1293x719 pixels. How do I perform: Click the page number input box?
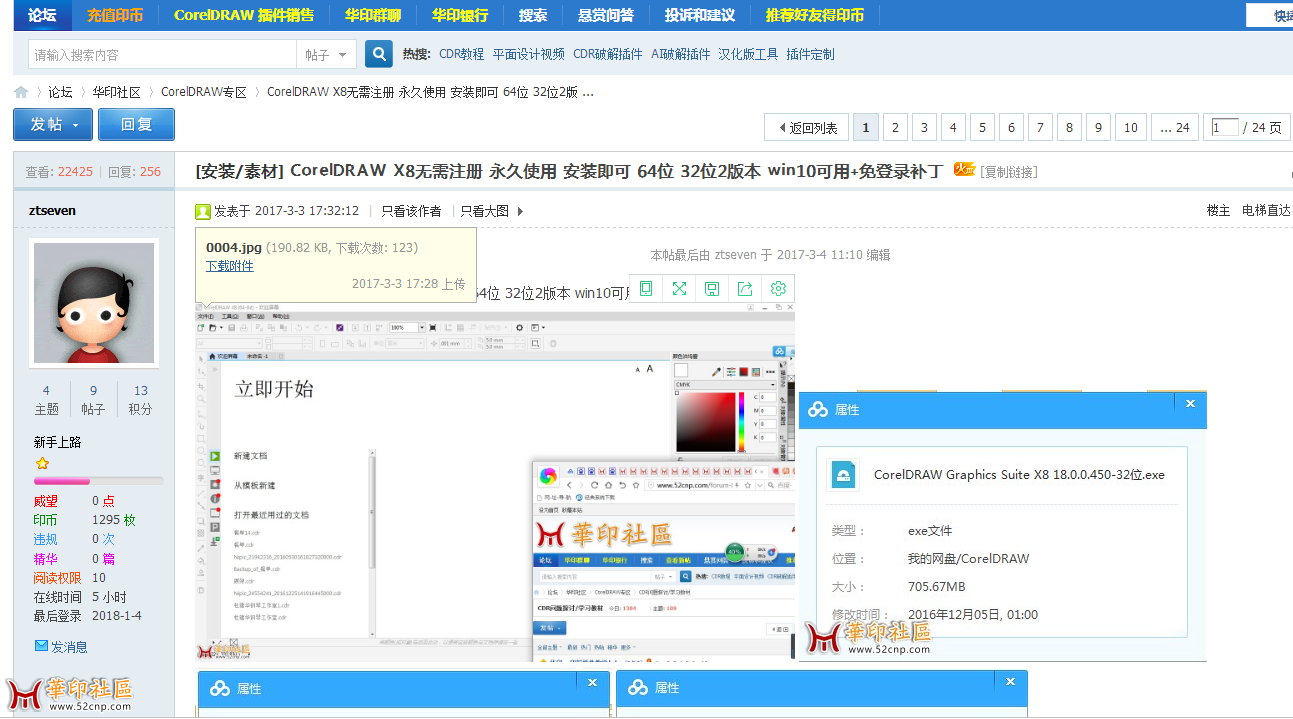(x=1224, y=127)
